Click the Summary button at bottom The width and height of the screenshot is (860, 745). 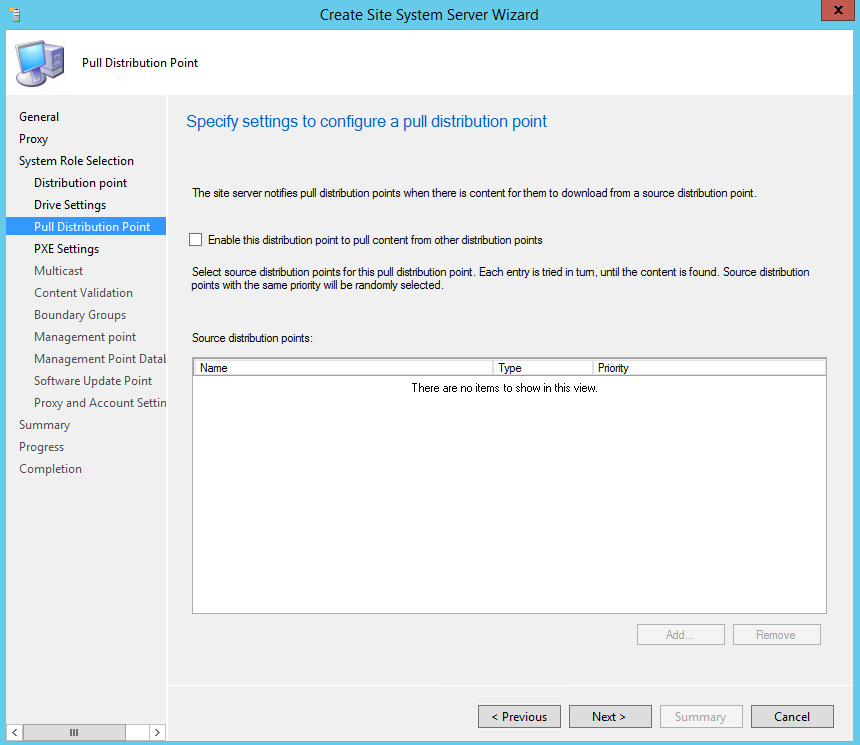tap(701, 716)
